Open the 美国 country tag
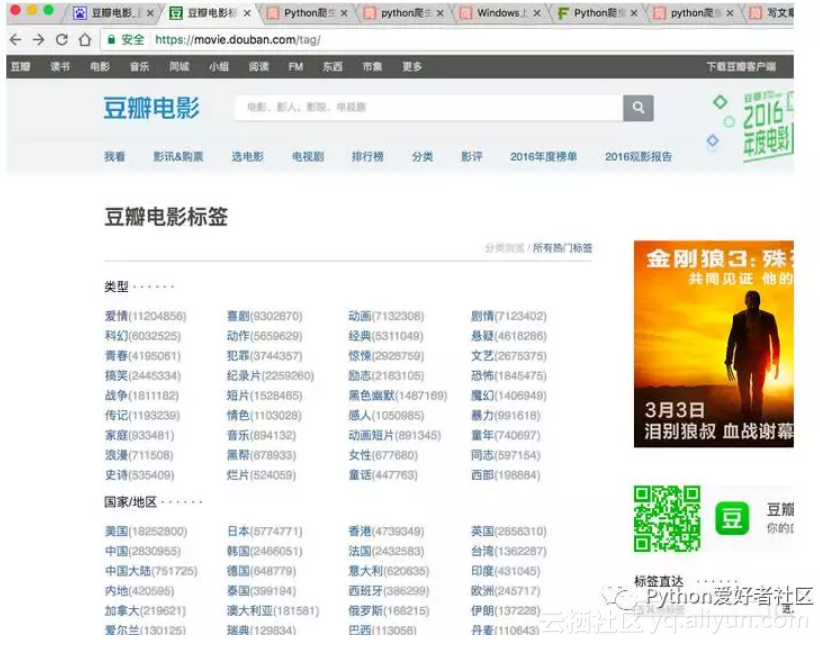 (116, 531)
